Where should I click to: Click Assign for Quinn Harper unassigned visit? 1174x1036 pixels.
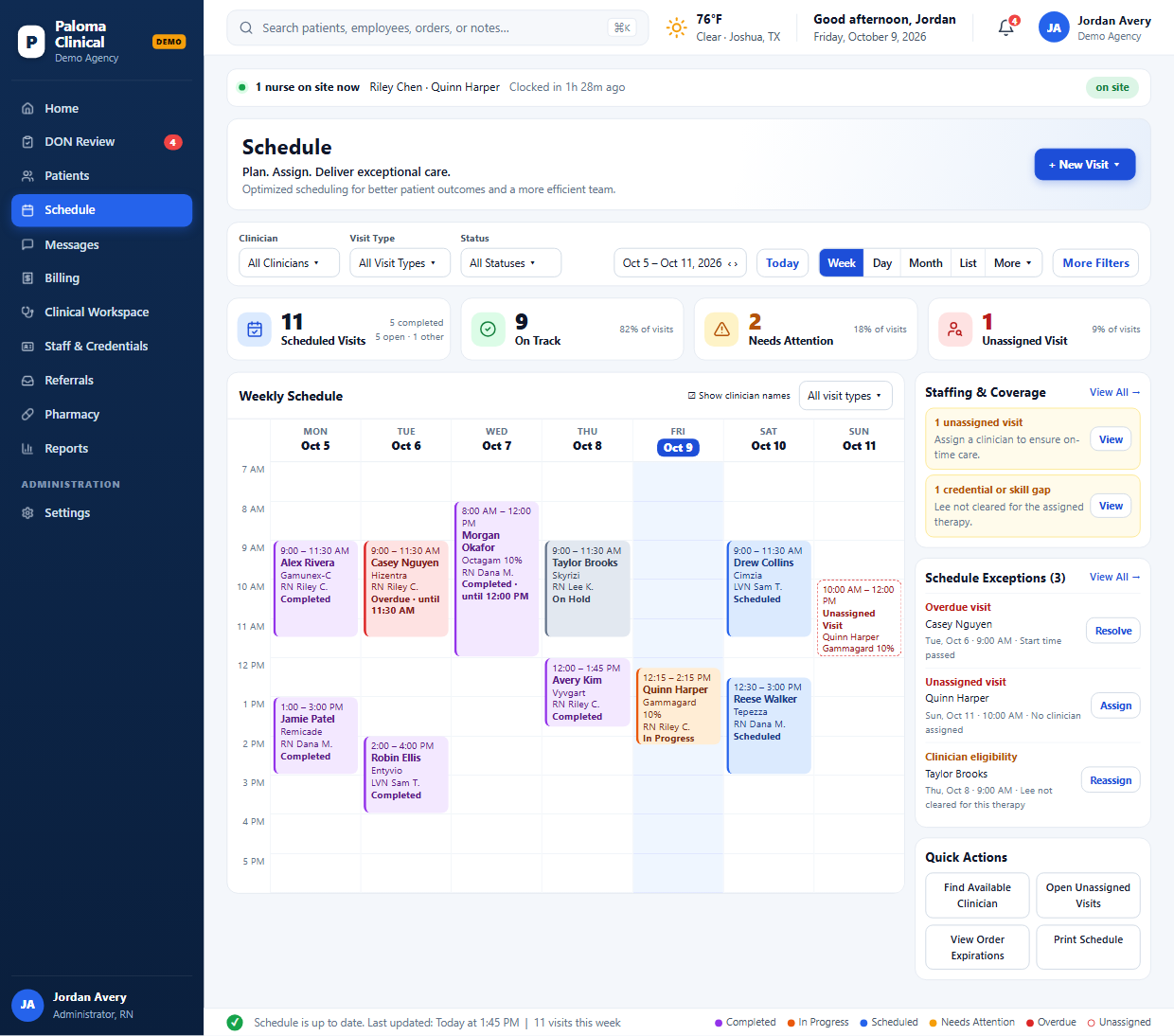tap(1115, 706)
